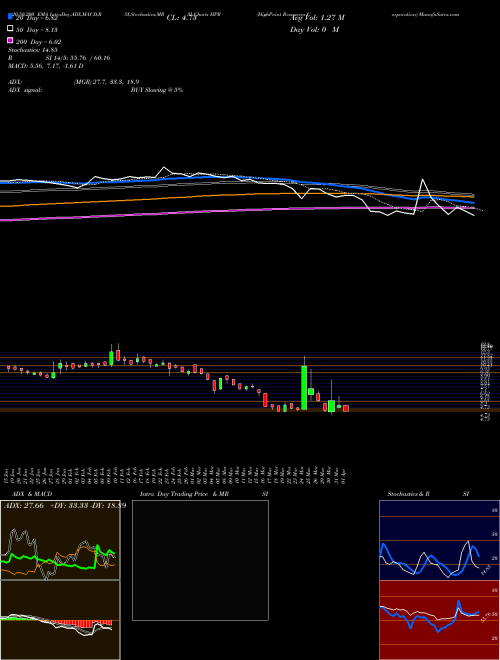Click the empty intraday trading price panel
Viewport: 500px width, 660px height.
pyautogui.click(x=200, y=560)
